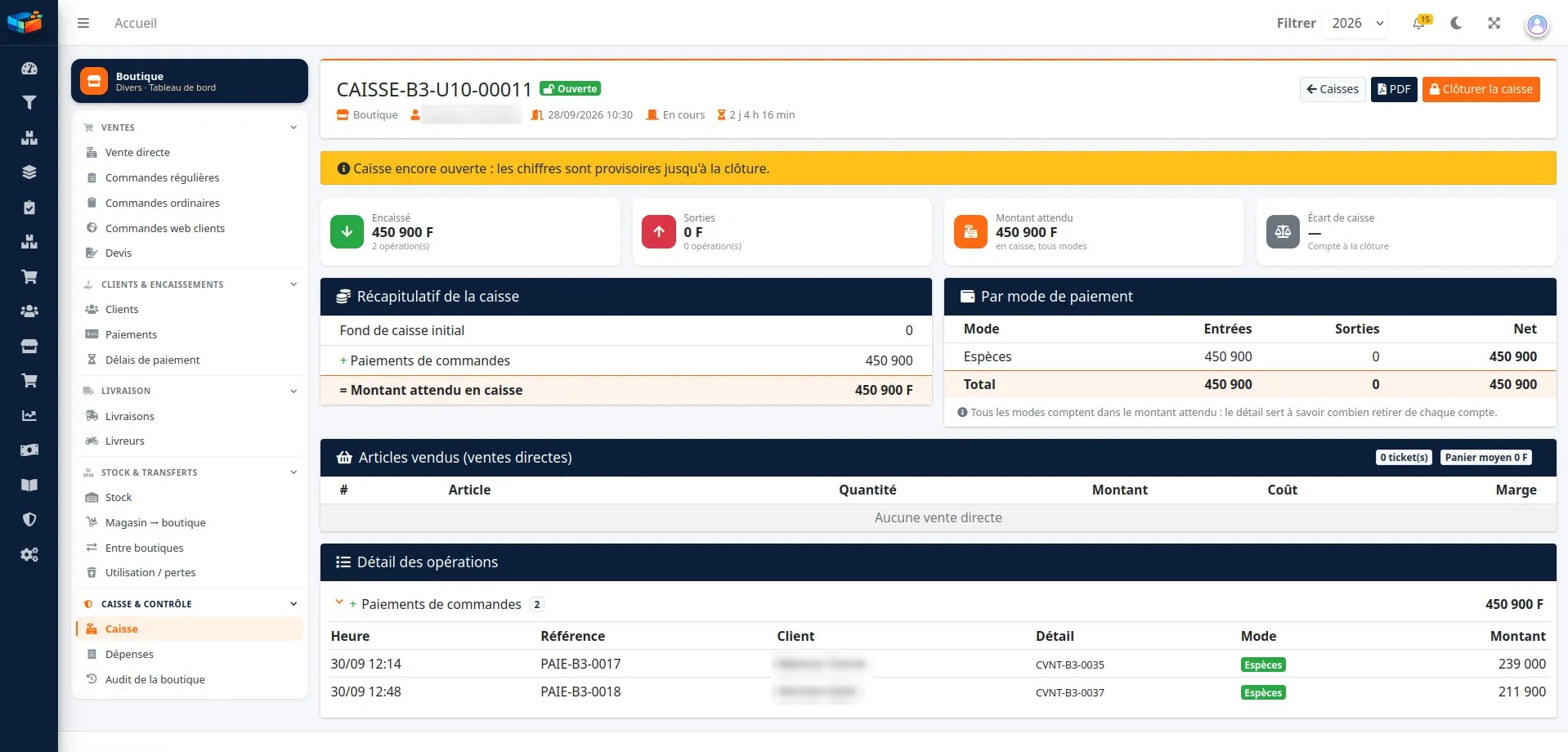Open Livreurs in sidebar
Viewport: 1568px width, 752px height.
124,441
